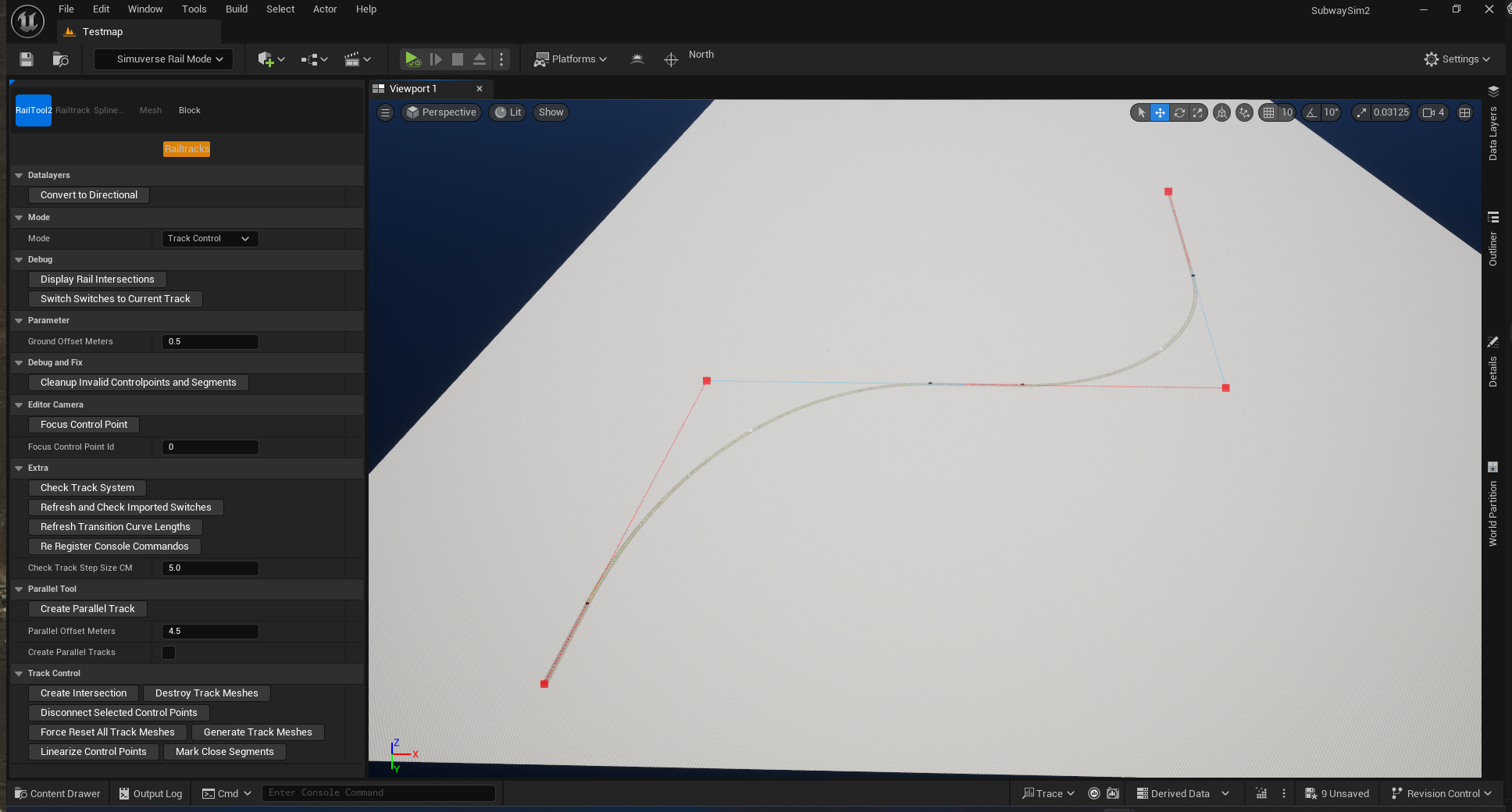Screen dimensions: 1512x812
Task: Toggle grid snapping in viewport
Action: [x=1269, y=112]
